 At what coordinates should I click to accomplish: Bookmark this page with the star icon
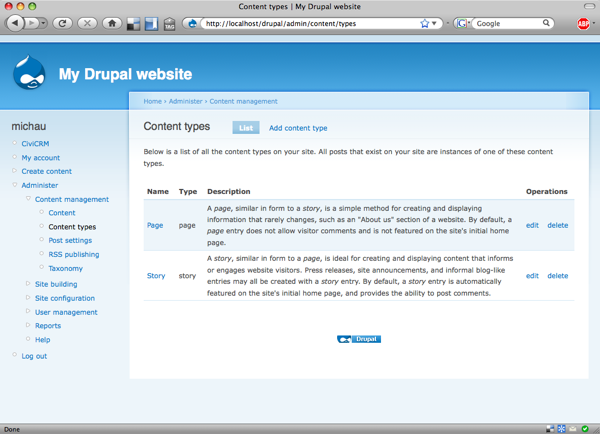click(424, 23)
